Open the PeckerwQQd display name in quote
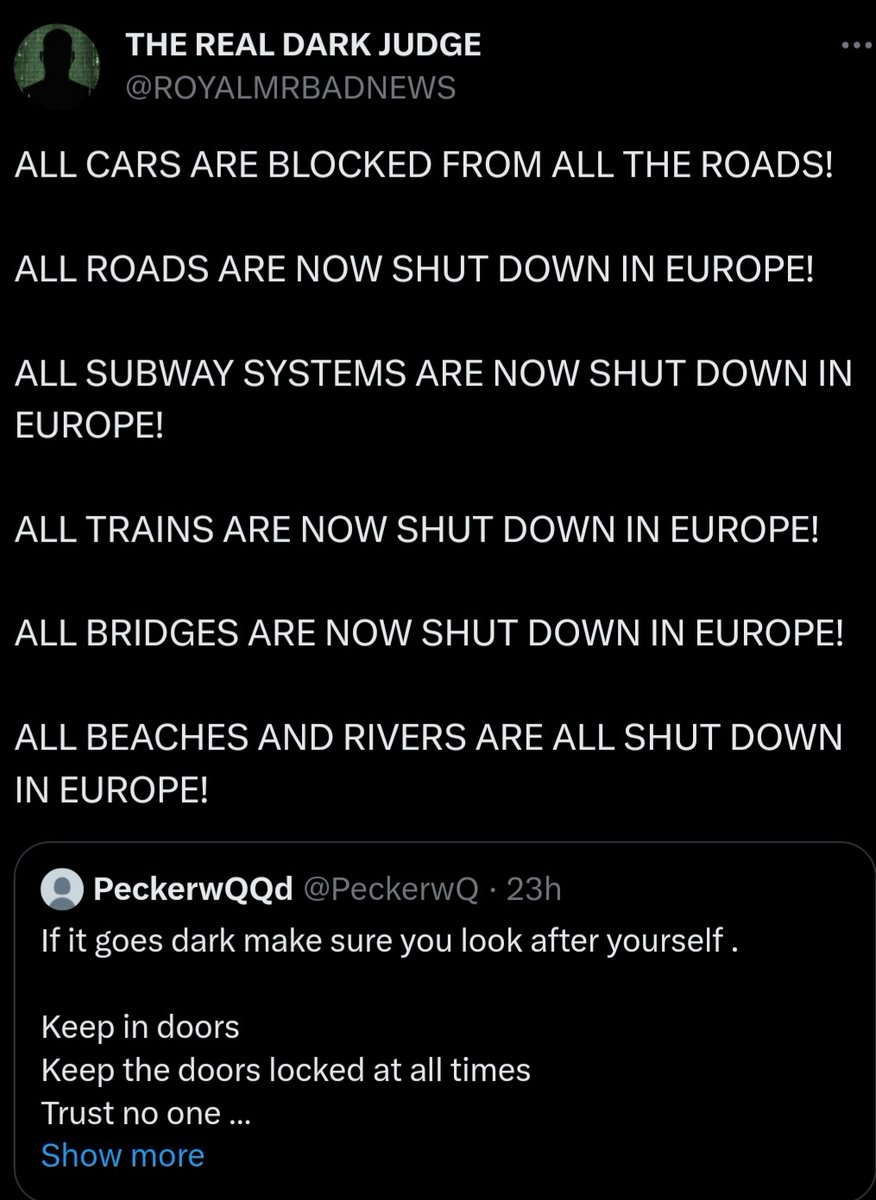Image resolution: width=876 pixels, height=1200 pixels. tap(192, 889)
